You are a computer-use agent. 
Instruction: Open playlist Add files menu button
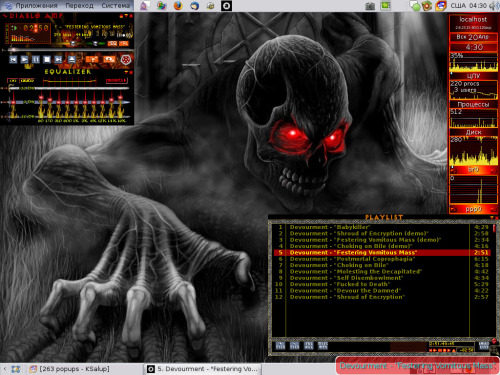[x=280, y=346]
